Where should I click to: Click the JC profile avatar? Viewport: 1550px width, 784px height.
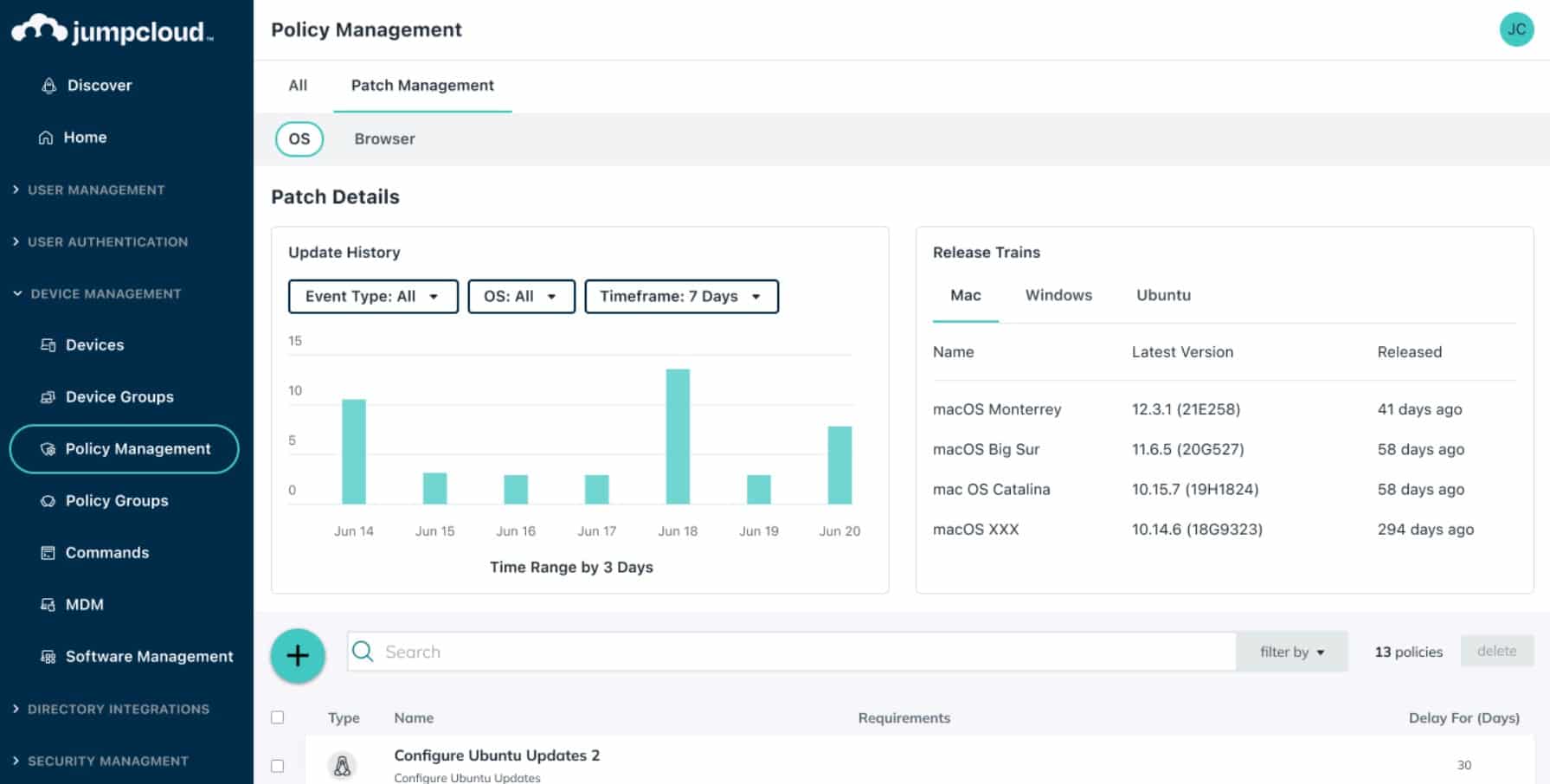1516,29
